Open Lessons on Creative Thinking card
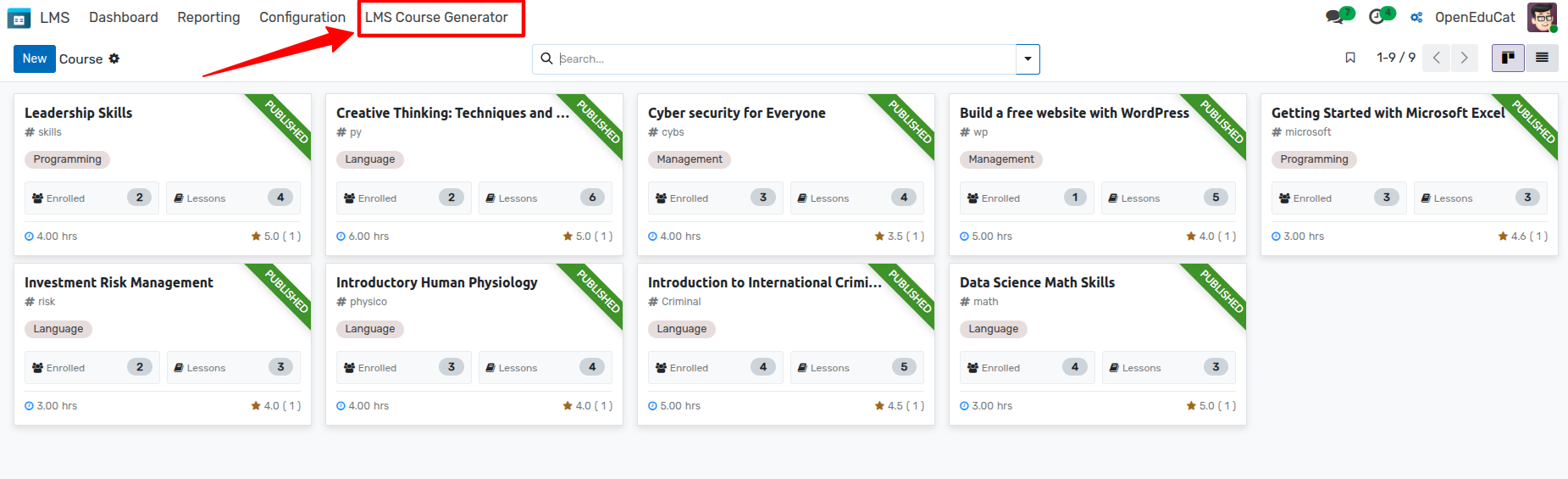The width and height of the screenshot is (1568, 479). pyautogui.click(x=546, y=198)
